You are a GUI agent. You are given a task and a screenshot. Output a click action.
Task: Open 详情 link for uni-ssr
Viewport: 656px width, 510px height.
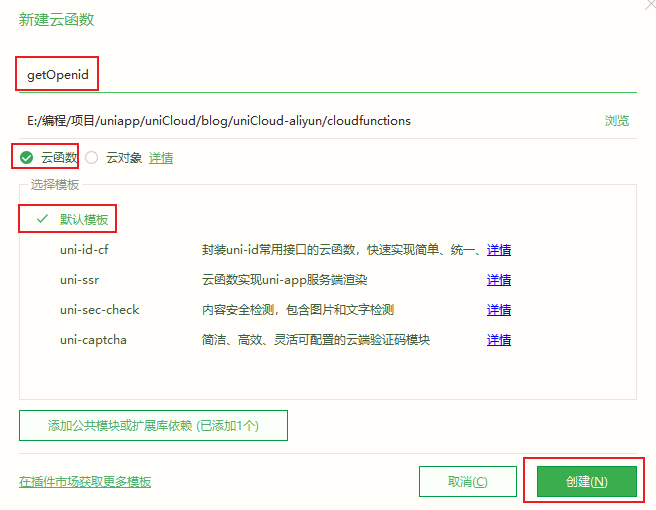click(499, 280)
